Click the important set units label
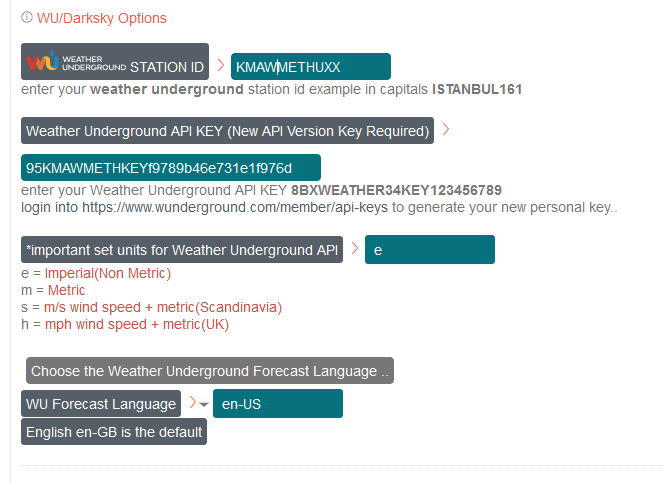 pyautogui.click(x=182, y=250)
